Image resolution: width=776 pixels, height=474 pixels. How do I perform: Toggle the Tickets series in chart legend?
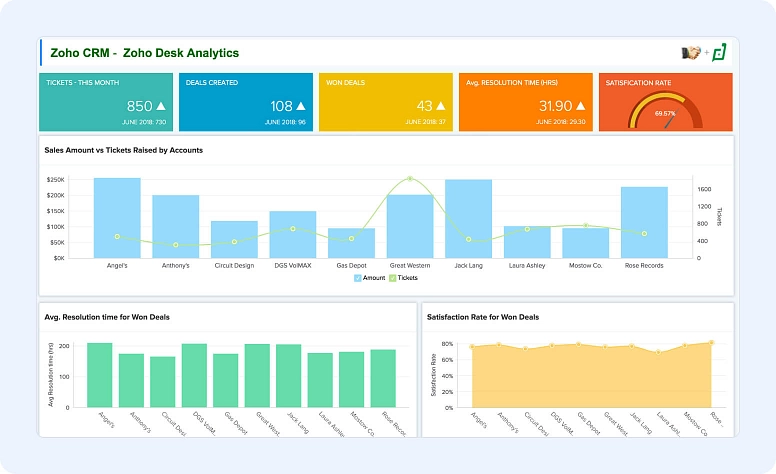coord(403,277)
